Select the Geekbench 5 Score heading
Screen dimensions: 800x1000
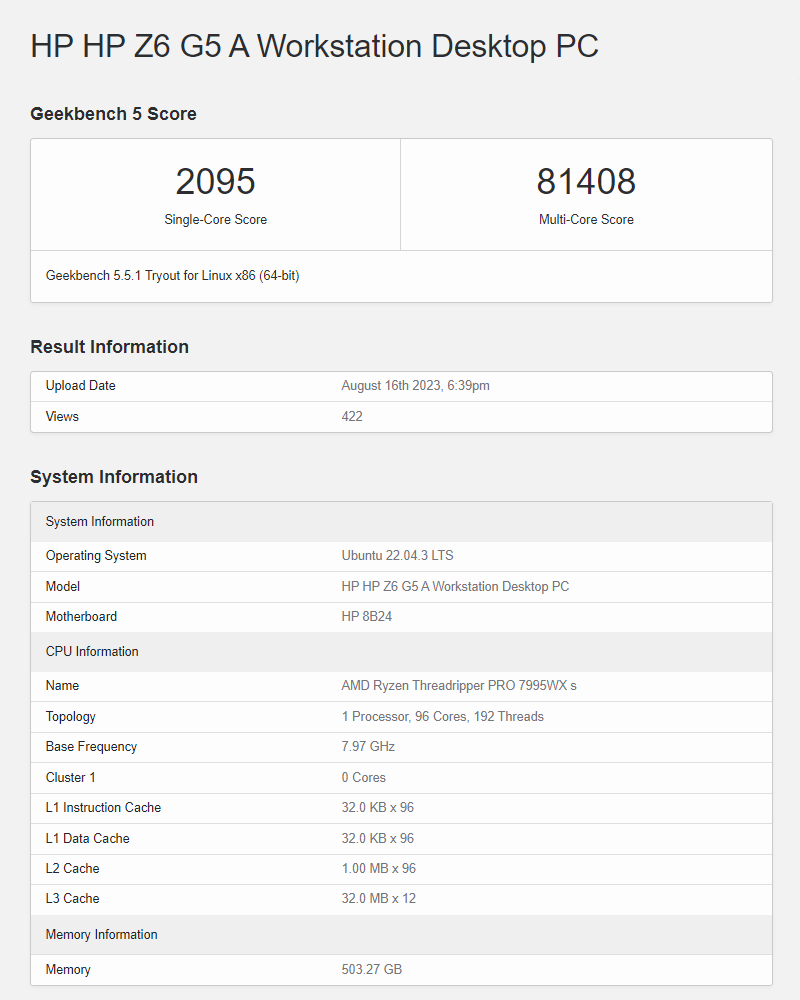point(113,114)
